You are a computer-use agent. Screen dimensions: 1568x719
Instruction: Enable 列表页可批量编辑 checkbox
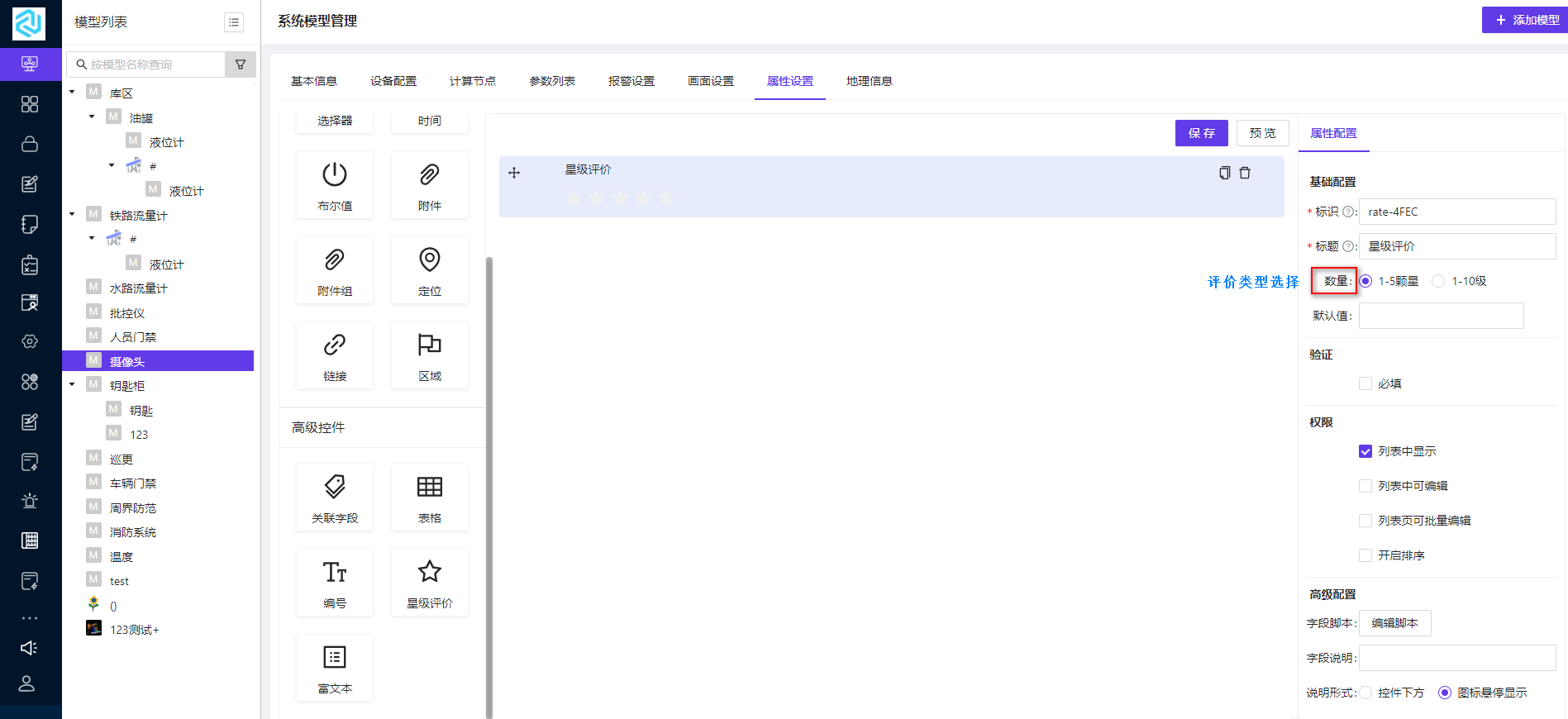(1365, 521)
